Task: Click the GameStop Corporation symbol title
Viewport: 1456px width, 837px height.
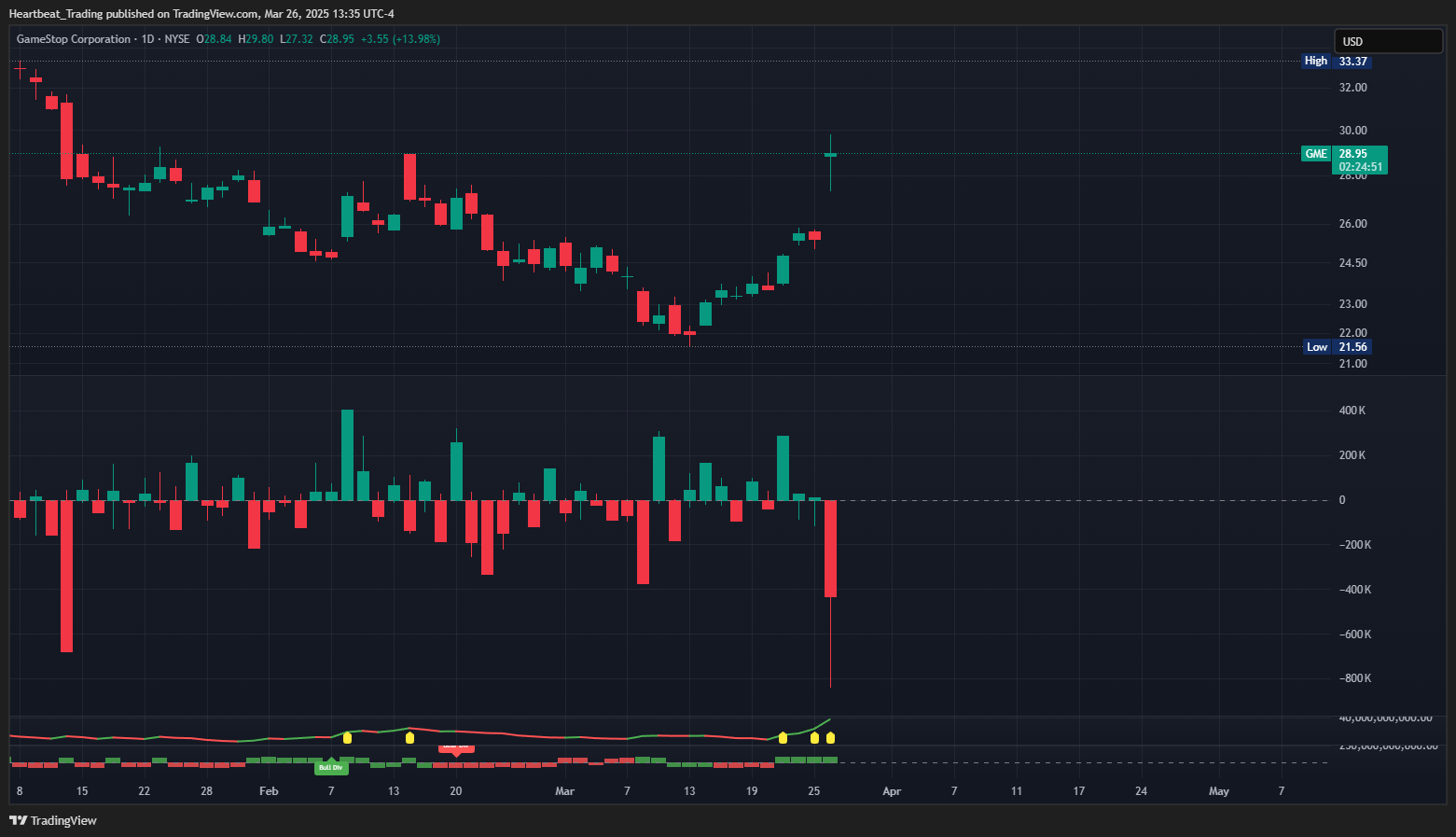Action: pyautogui.click(x=74, y=39)
